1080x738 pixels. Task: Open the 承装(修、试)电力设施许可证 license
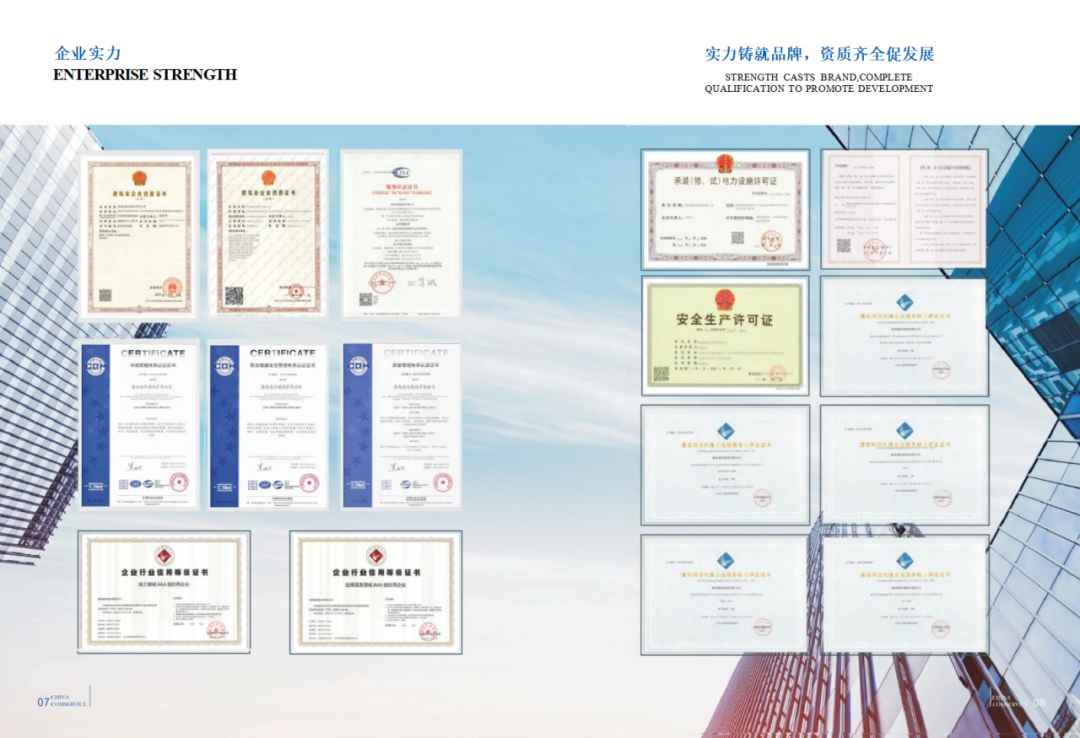point(725,209)
